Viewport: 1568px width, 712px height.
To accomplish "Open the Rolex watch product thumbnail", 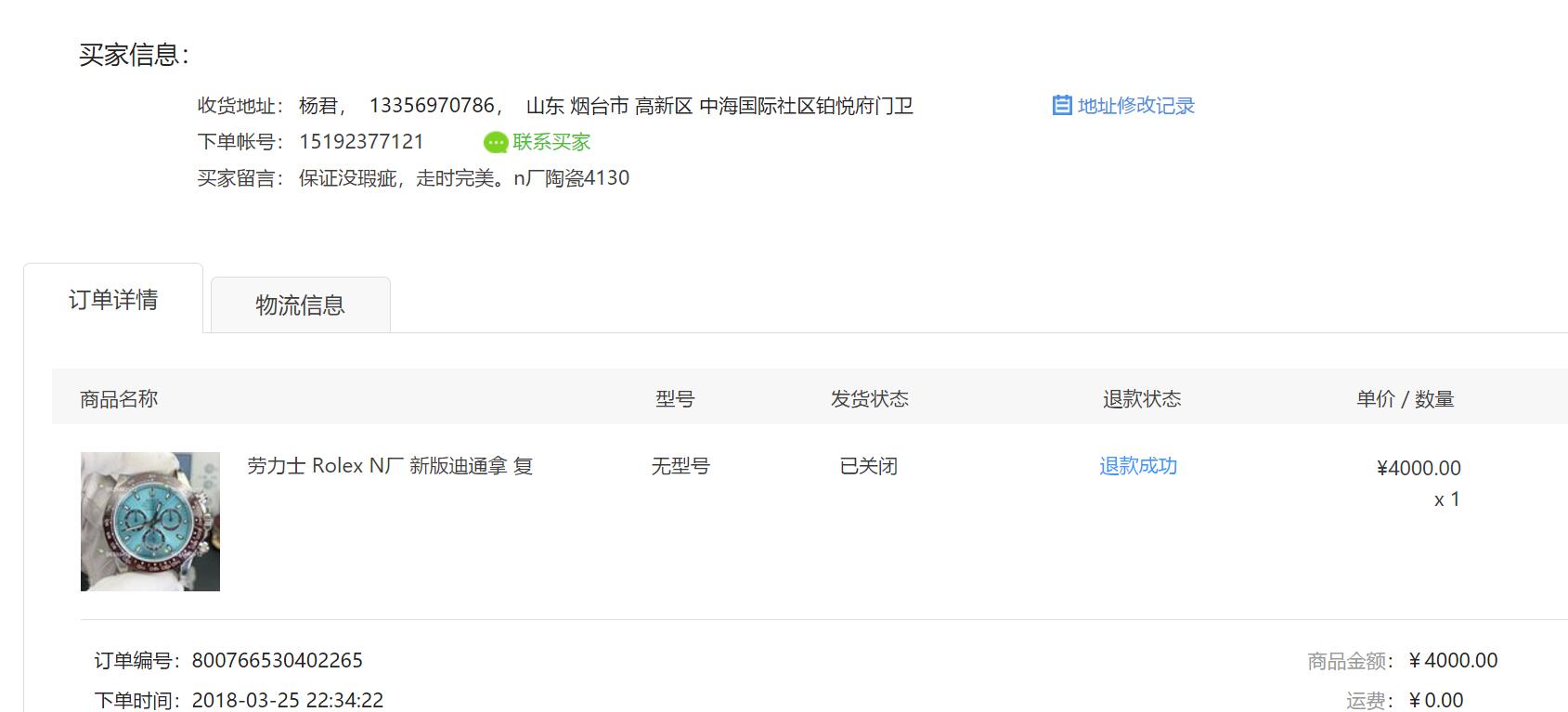I will [x=150, y=522].
